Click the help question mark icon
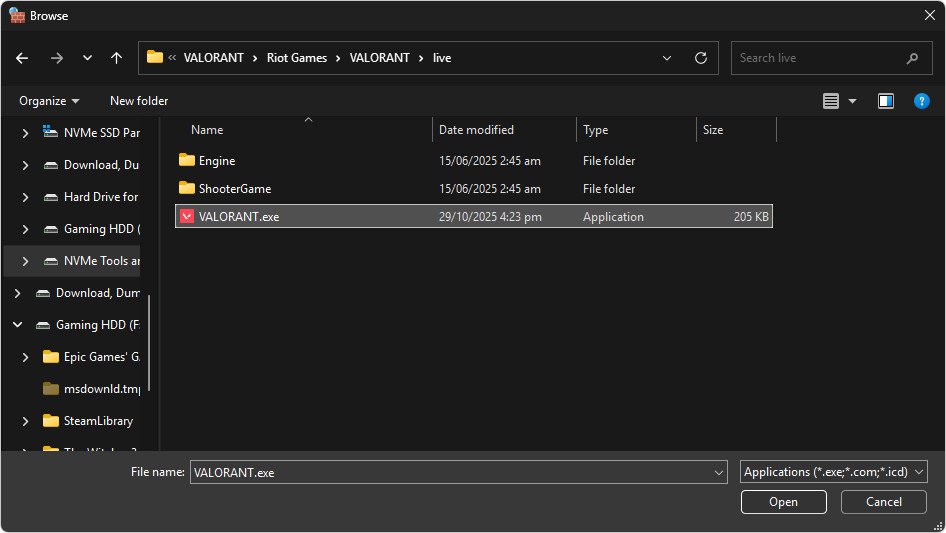Image resolution: width=946 pixels, height=533 pixels. point(922,101)
